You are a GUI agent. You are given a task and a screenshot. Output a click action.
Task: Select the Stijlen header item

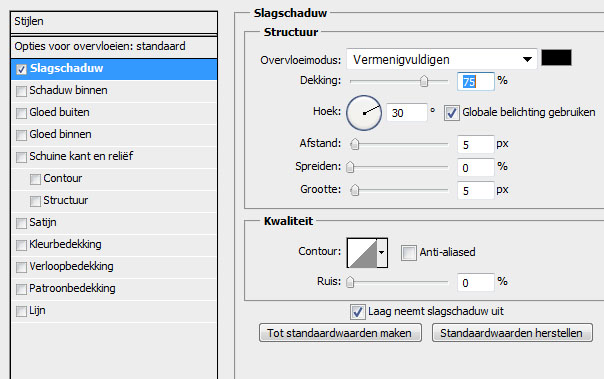[x=114, y=22]
